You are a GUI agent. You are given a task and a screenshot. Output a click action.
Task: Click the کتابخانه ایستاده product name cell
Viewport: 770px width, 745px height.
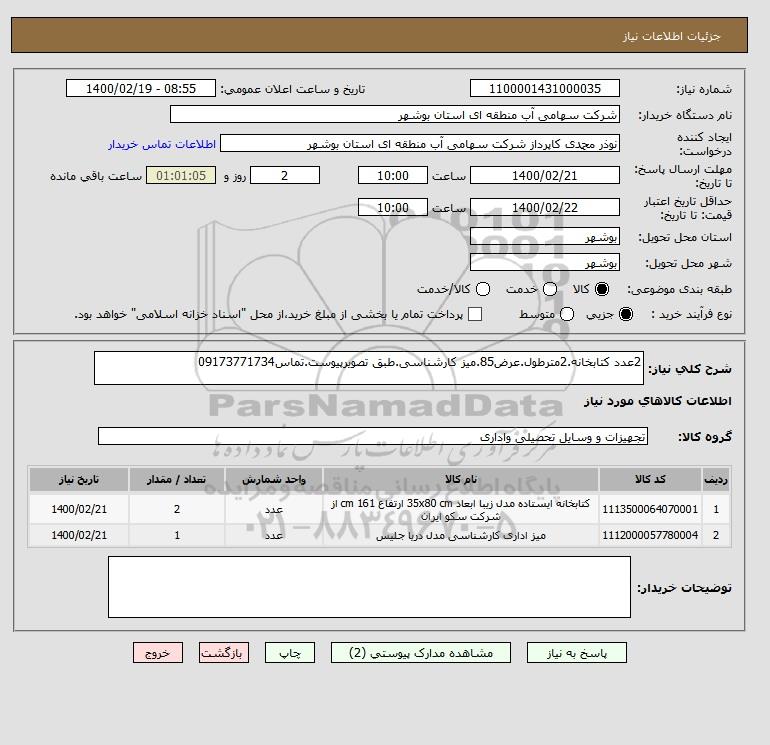[461, 509]
